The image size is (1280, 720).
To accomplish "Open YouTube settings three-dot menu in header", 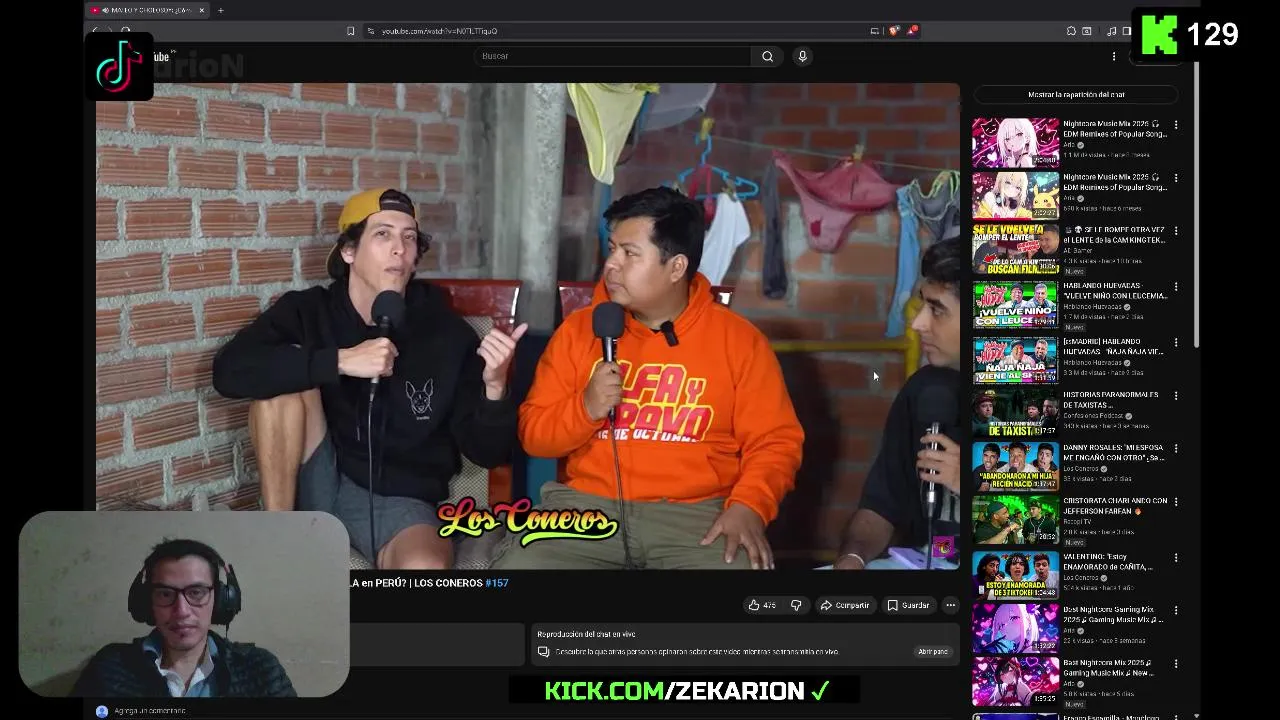I will tap(1114, 56).
